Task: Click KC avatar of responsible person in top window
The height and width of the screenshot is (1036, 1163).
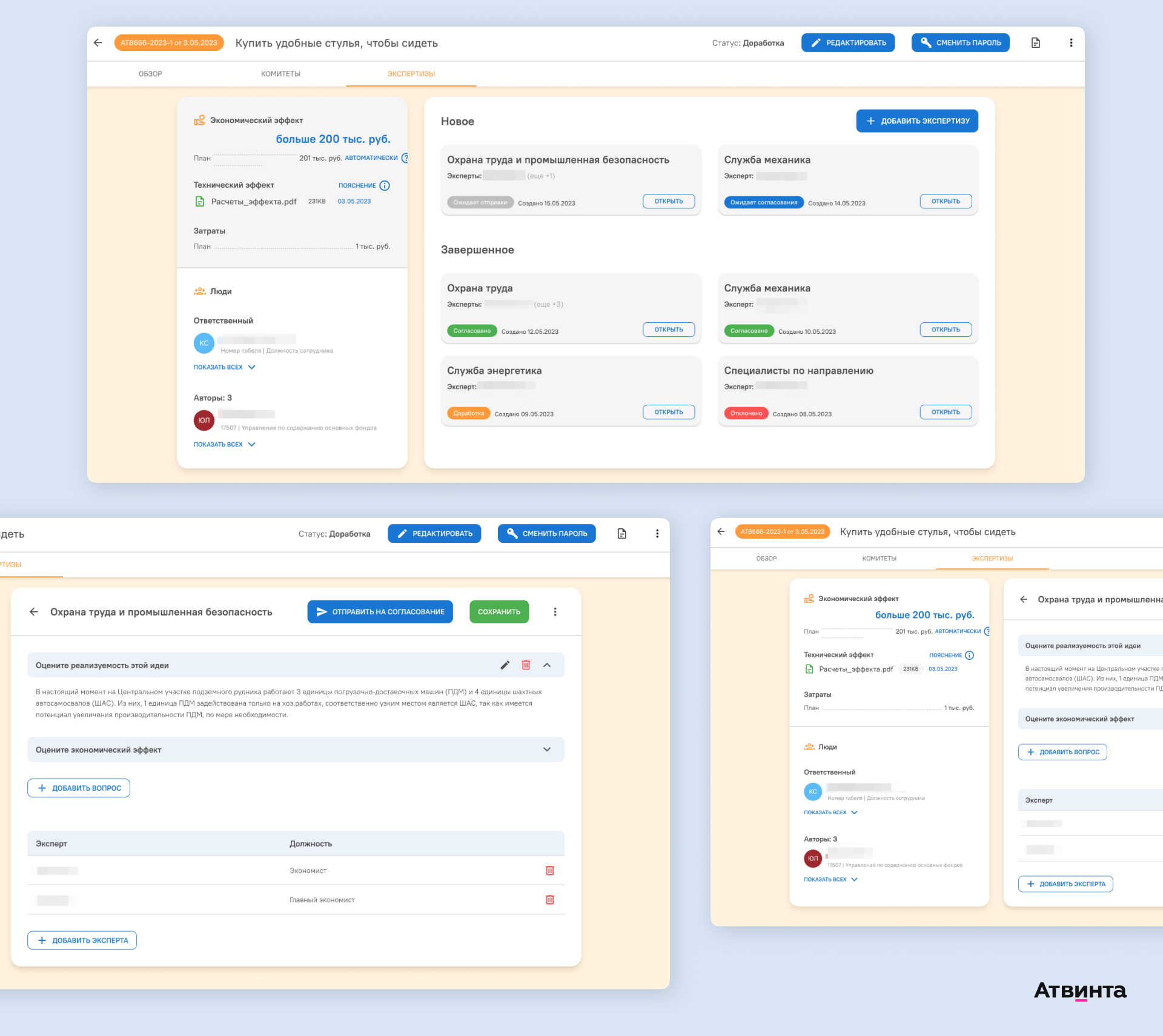Action: pos(204,343)
